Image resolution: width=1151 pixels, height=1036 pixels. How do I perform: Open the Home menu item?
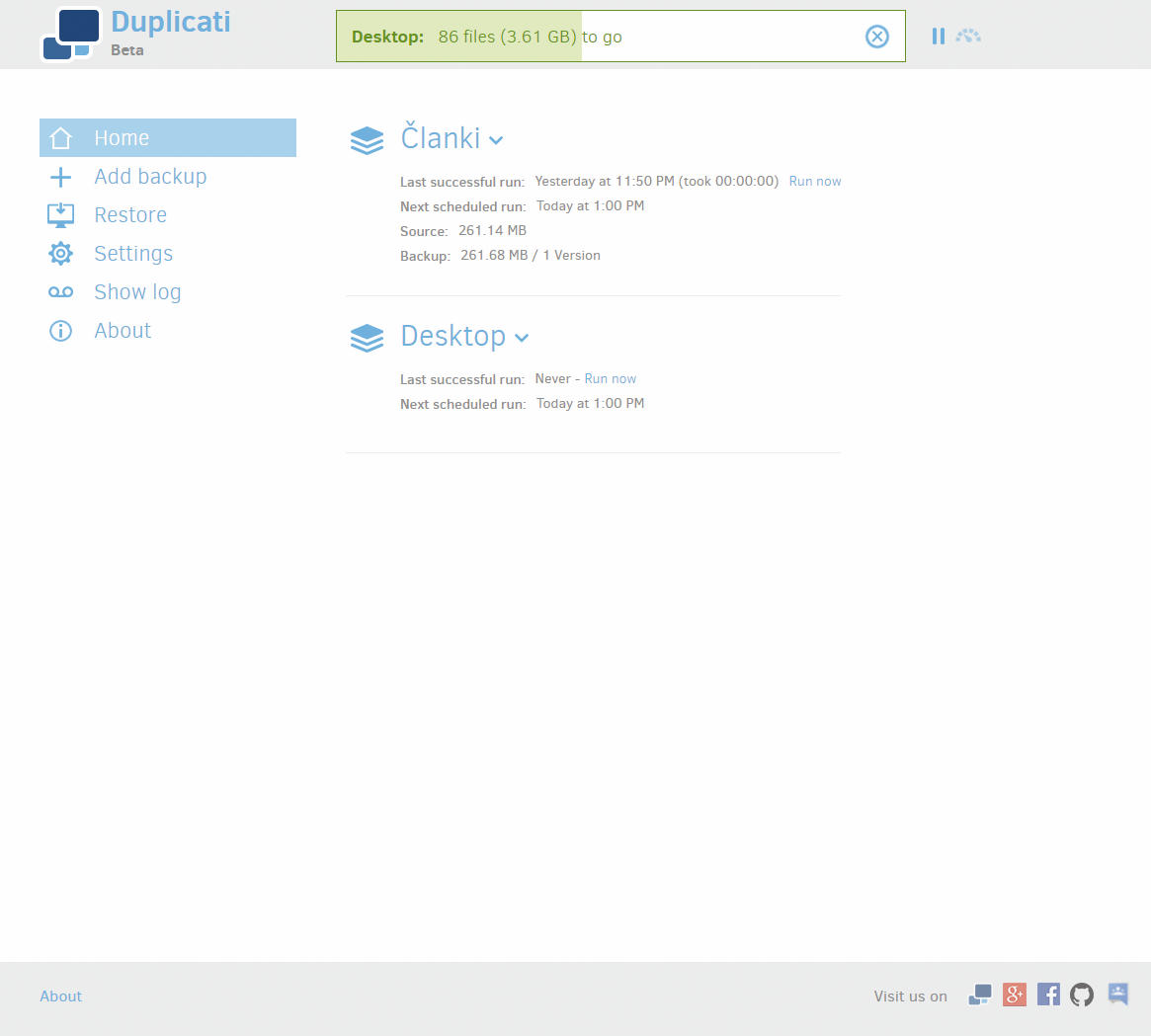pyautogui.click(x=167, y=138)
